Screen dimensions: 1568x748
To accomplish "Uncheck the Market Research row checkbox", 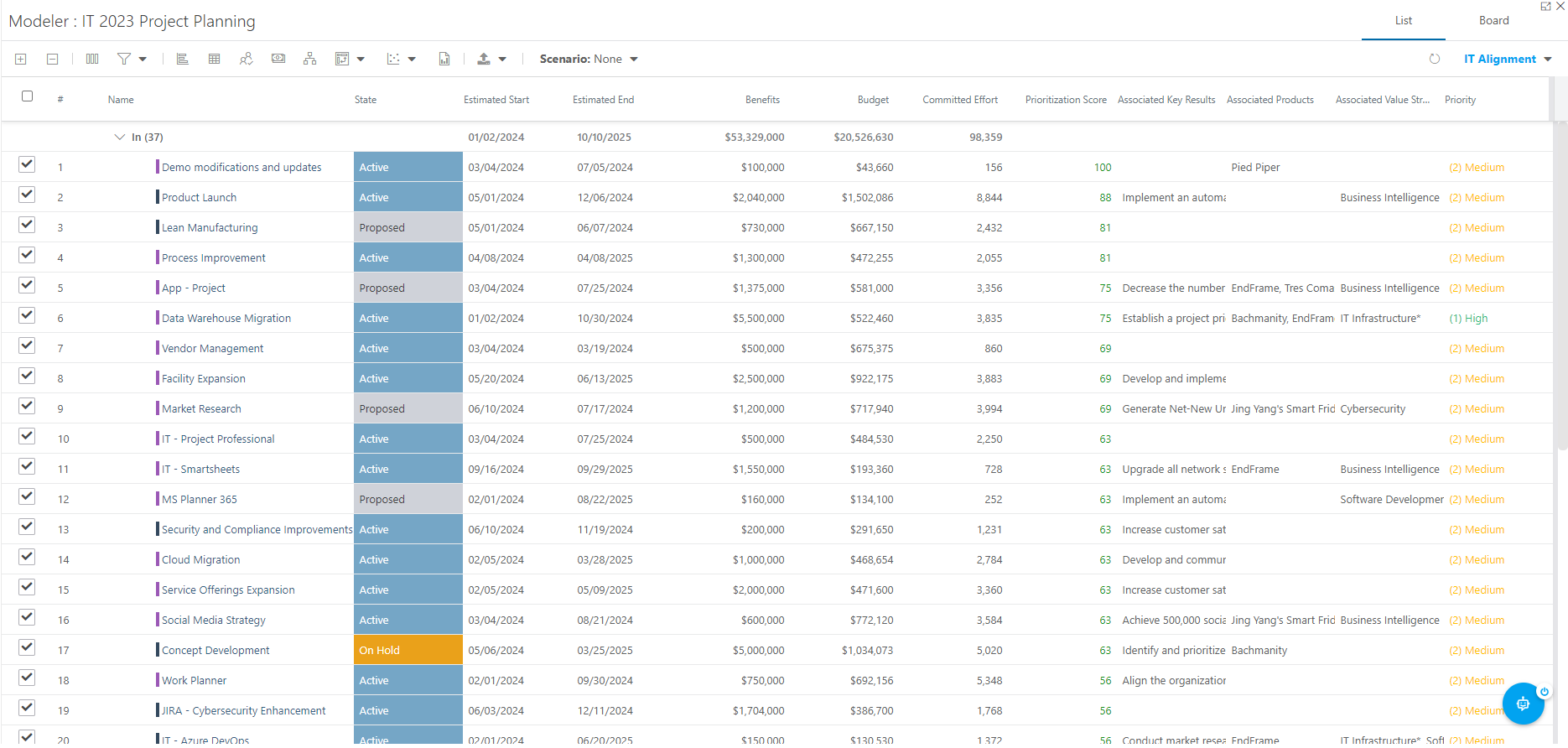I will pyautogui.click(x=27, y=406).
